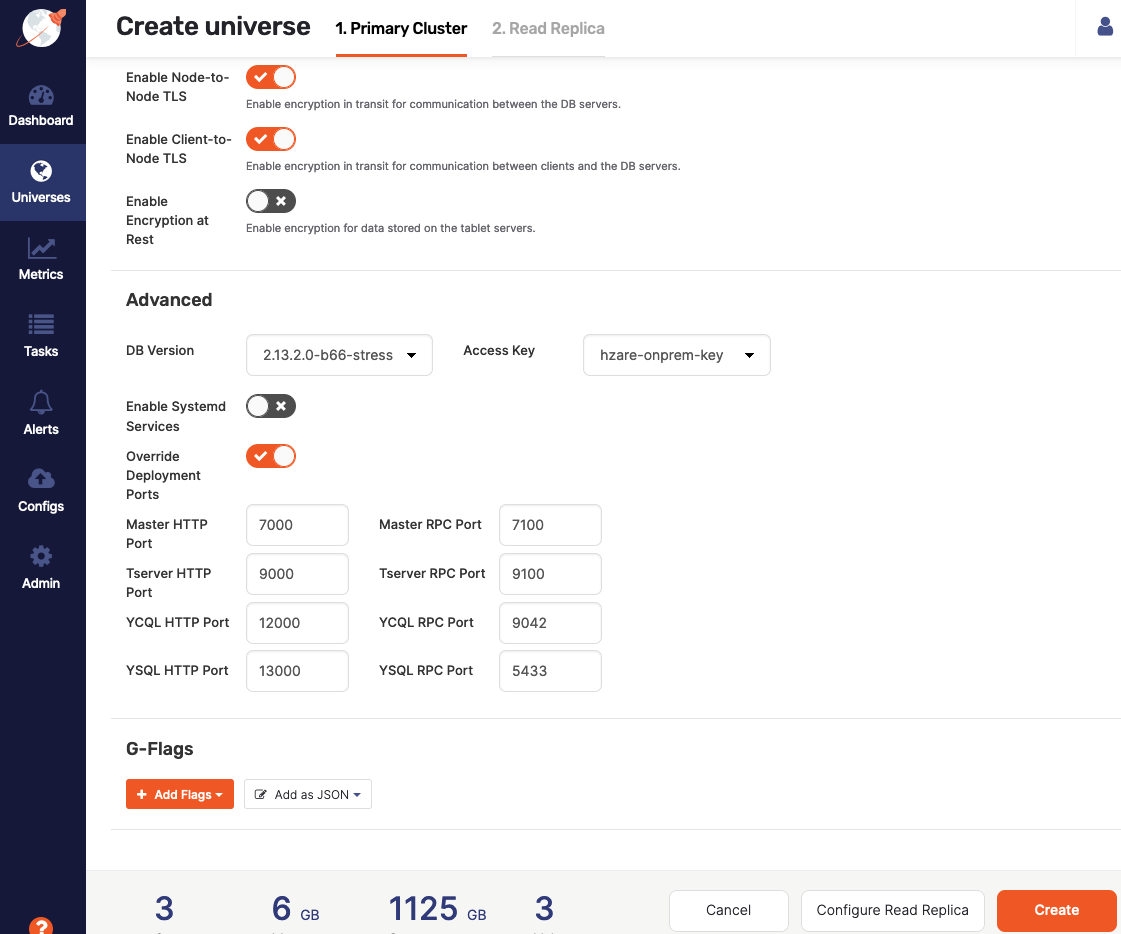Enable Systemd Services switch
This screenshot has width=1121, height=934.
coord(271,406)
